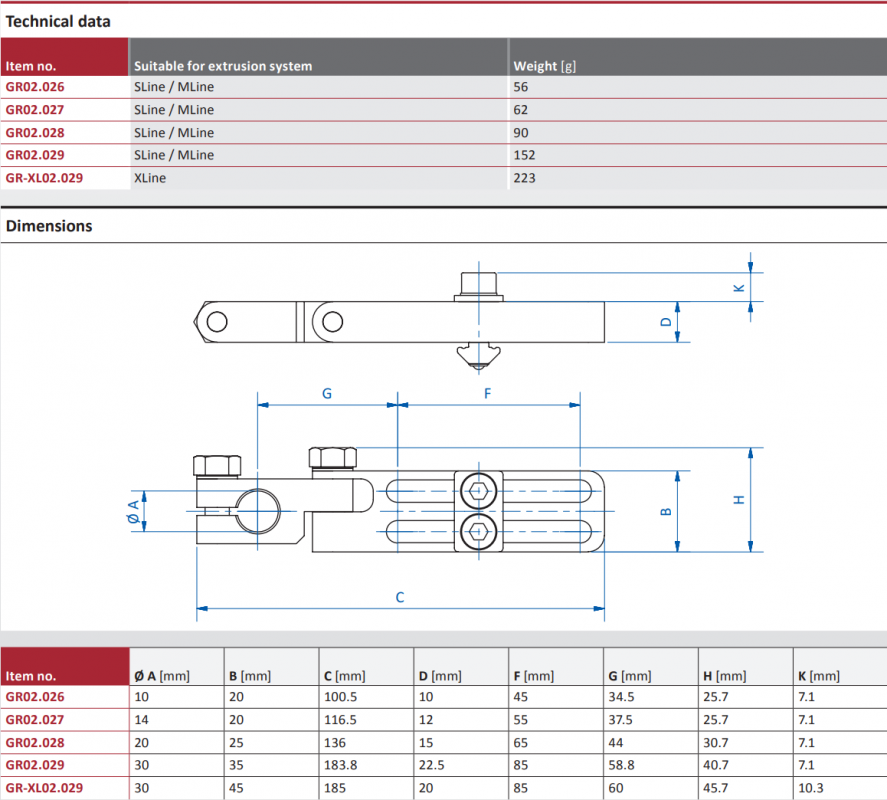Click the G value 44
887x800 pixels.
coord(615,743)
